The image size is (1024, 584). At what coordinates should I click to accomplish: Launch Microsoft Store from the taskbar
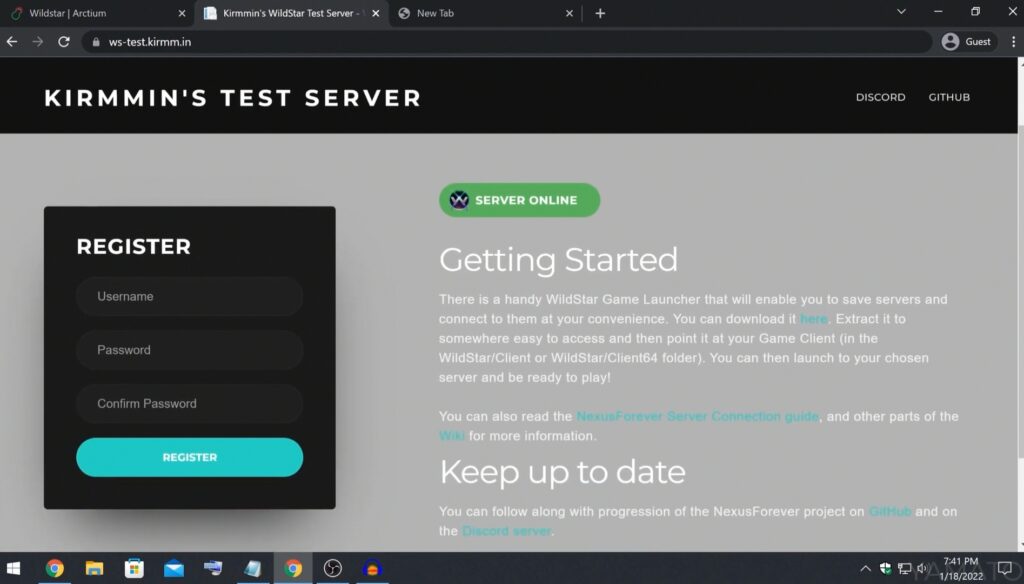[134, 568]
